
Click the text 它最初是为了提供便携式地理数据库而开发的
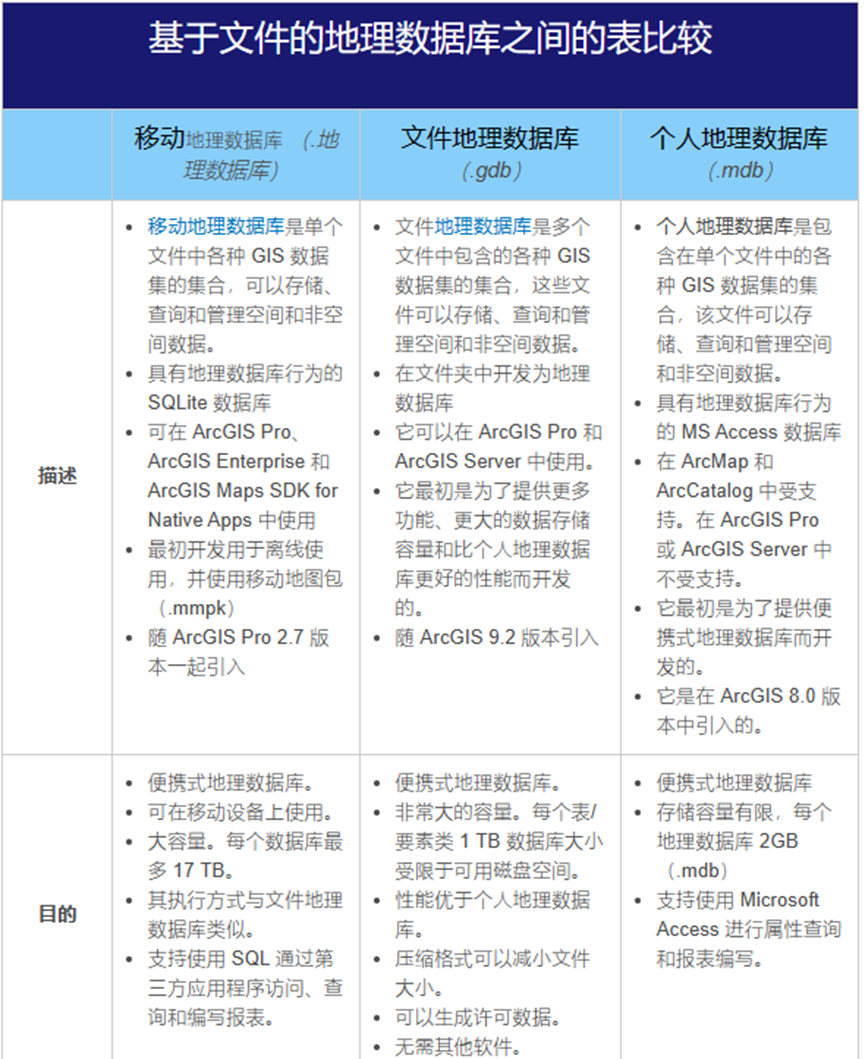click(x=744, y=638)
